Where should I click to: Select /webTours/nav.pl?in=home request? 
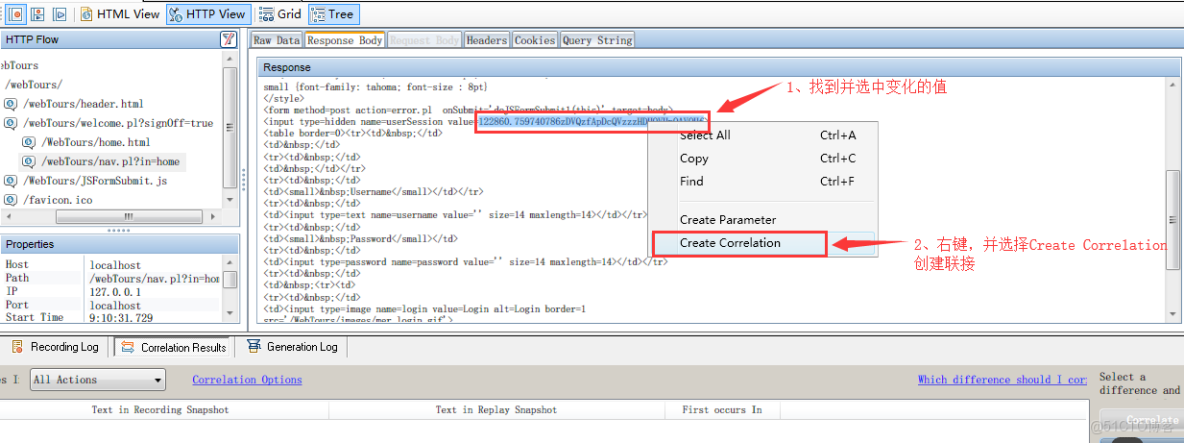[x=109, y=162]
